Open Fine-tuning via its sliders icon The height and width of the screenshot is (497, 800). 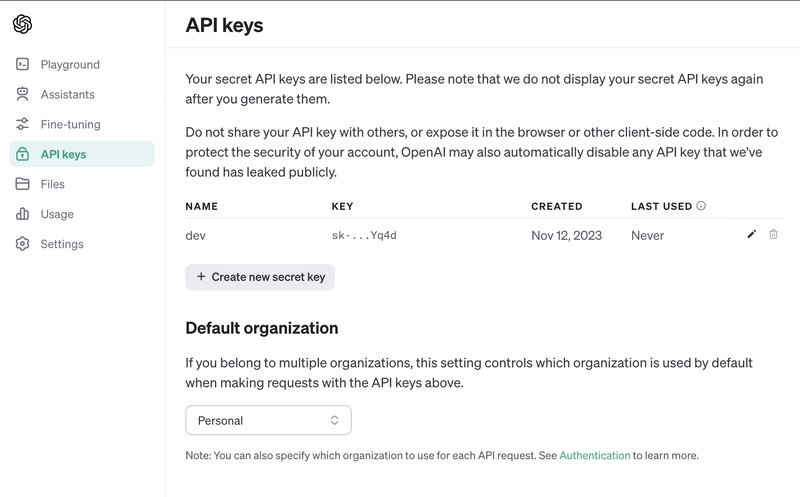(x=22, y=124)
